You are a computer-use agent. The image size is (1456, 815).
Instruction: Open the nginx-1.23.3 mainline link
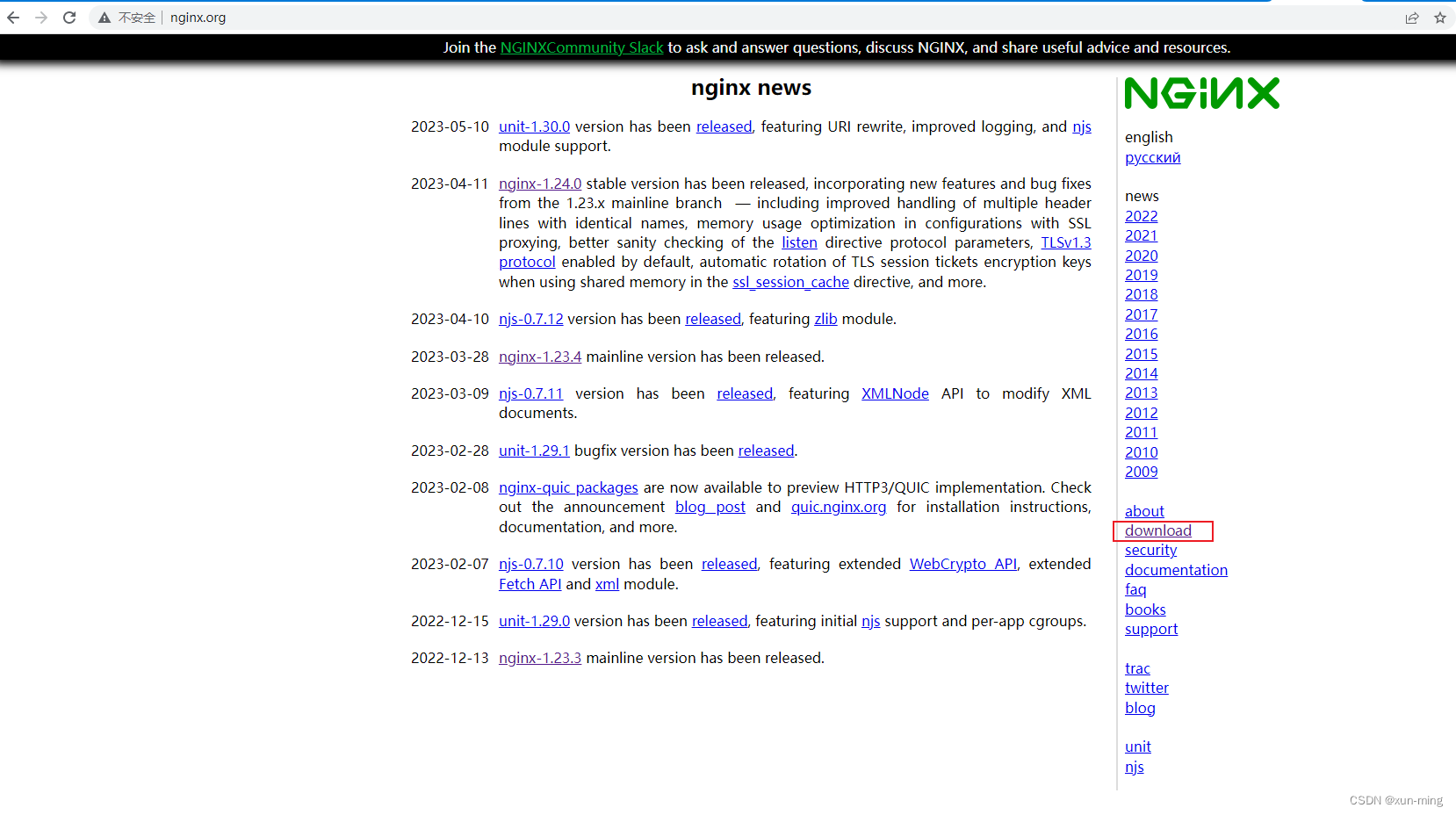click(x=540, y=658)
